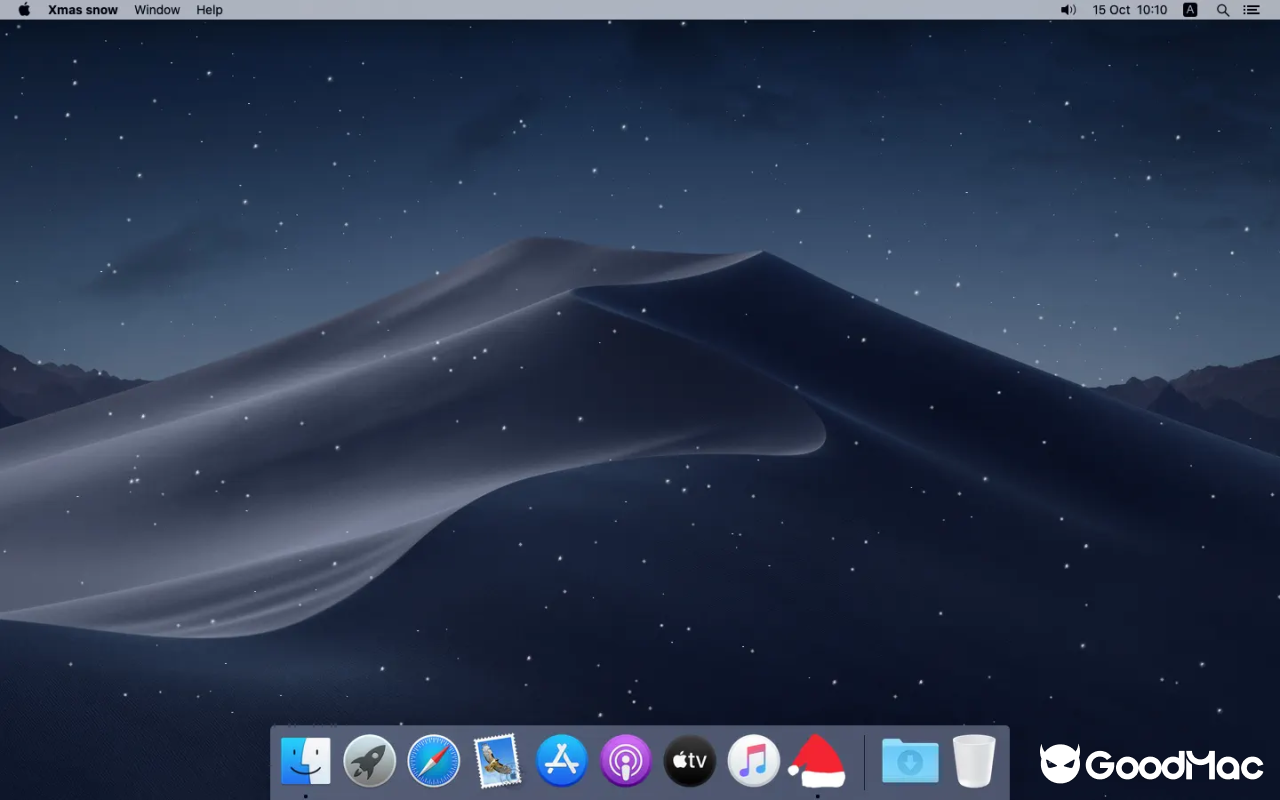Launch the Podcasts app
The height and width of the screenshot is (800, 1280).
click(x=626, y=761)
